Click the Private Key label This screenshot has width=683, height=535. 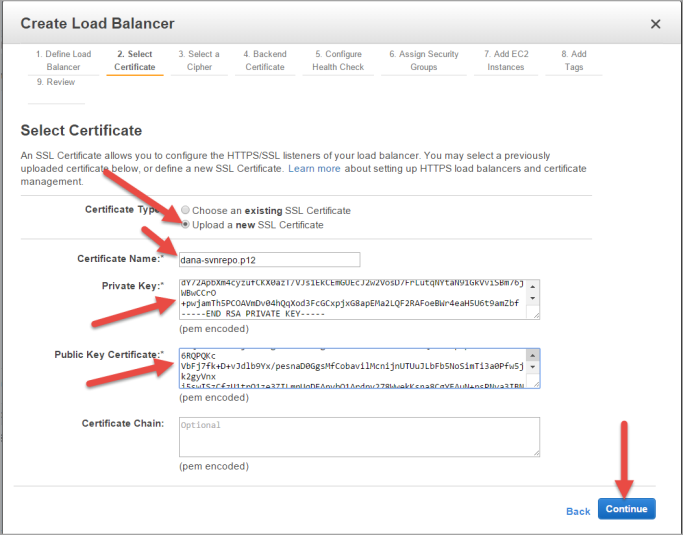point(133,286)
